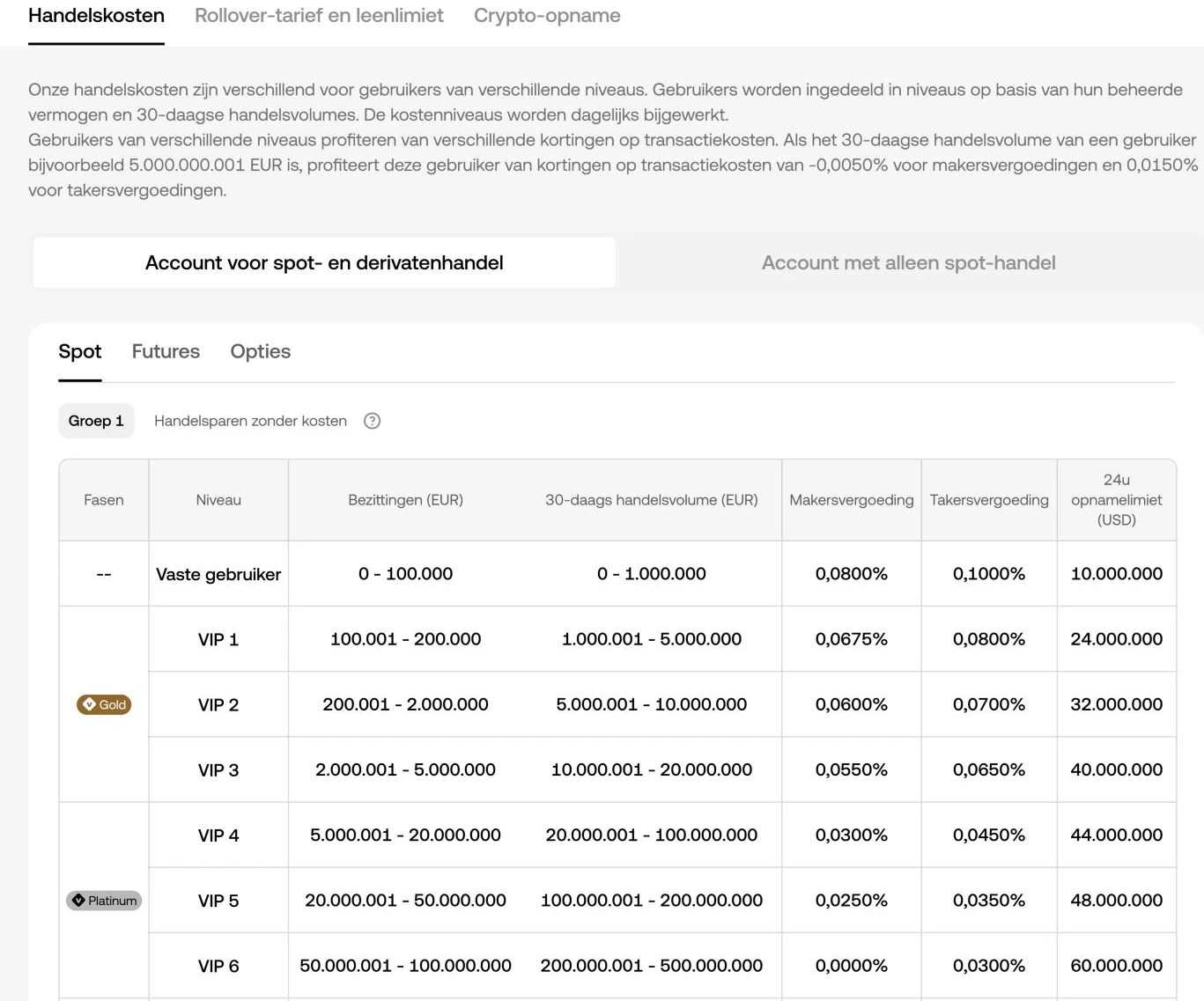Screen dimensions: 1204x1001
Task: Click the 0,0650% taker fee value
Action: tap(989, 769)
